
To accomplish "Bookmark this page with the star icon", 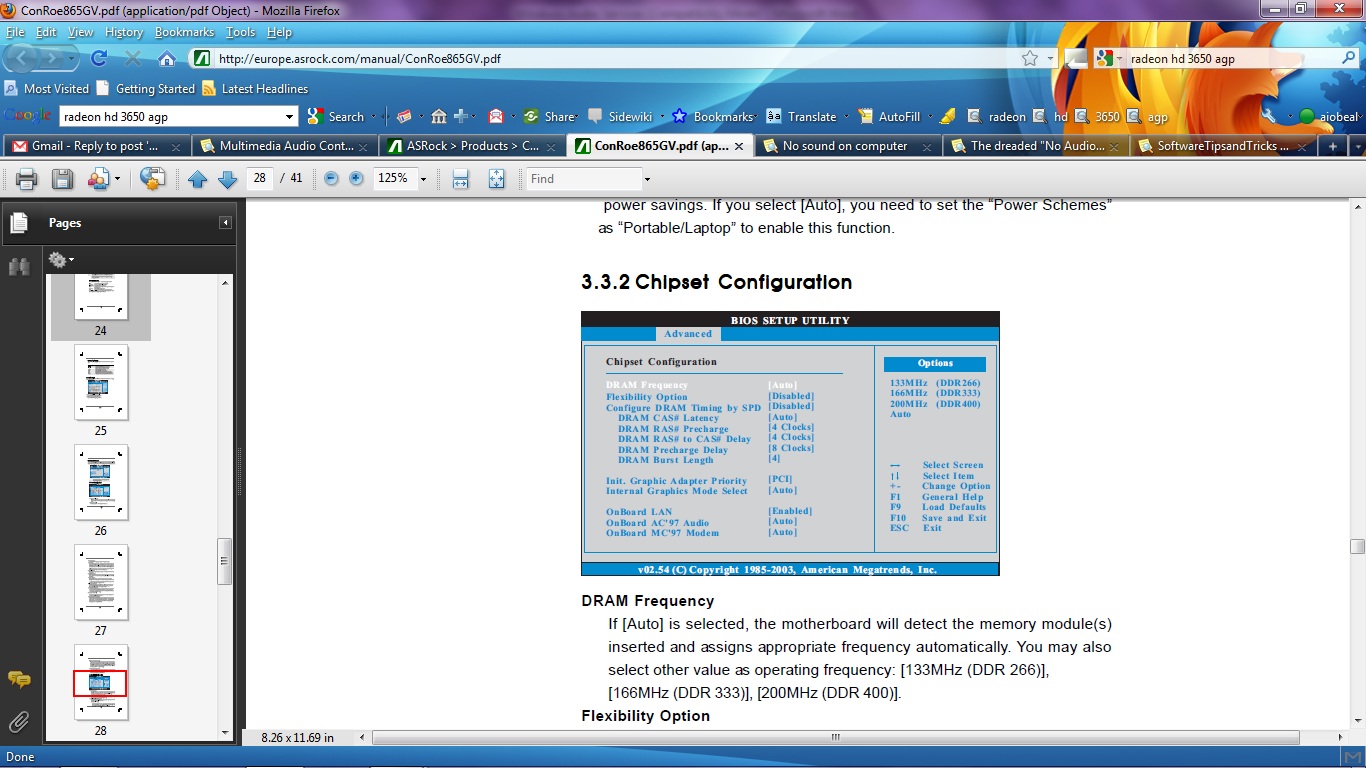I will (x=1030, y=58).
